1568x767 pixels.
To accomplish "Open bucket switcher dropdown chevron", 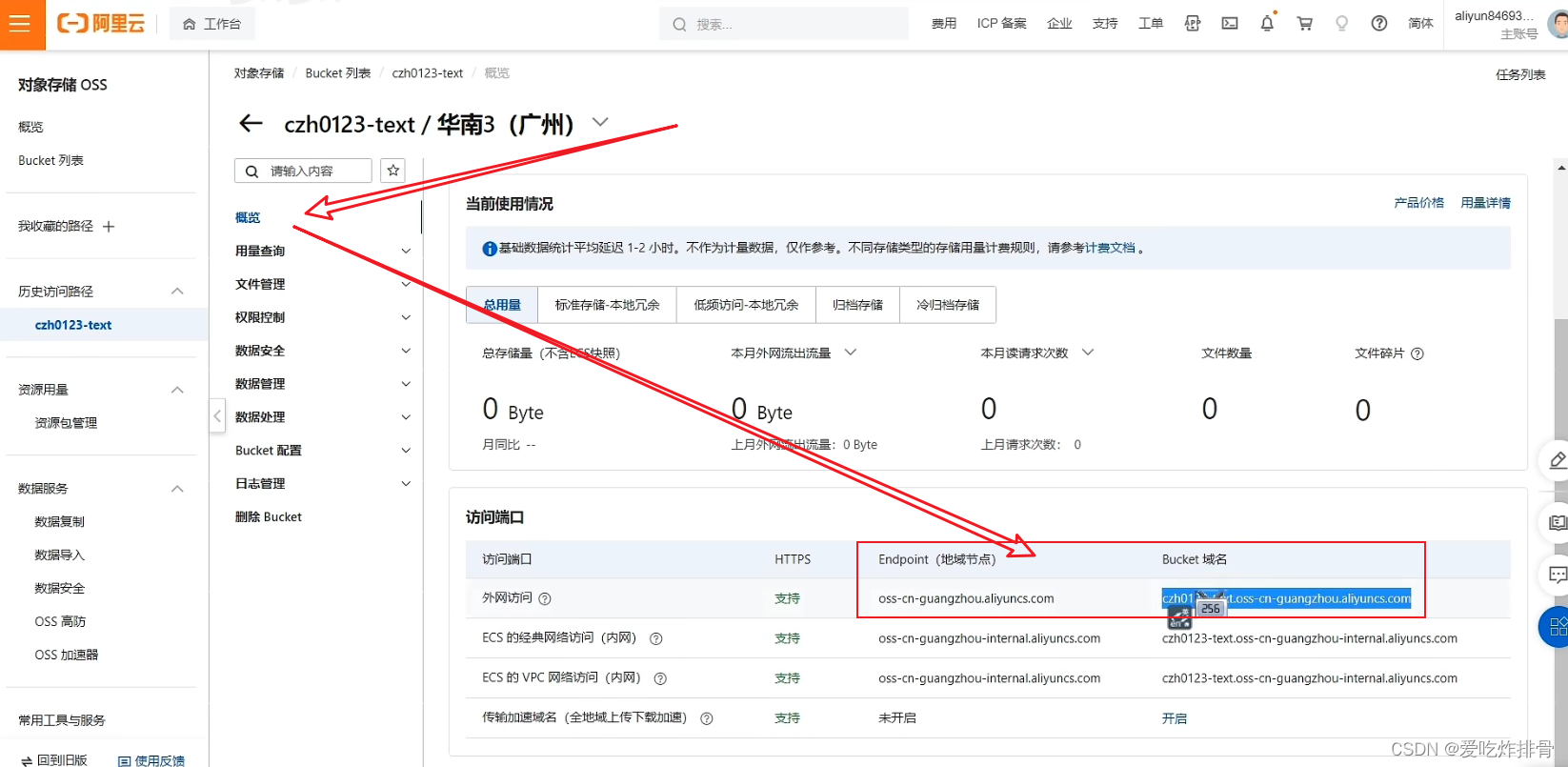I will point(600,122).
